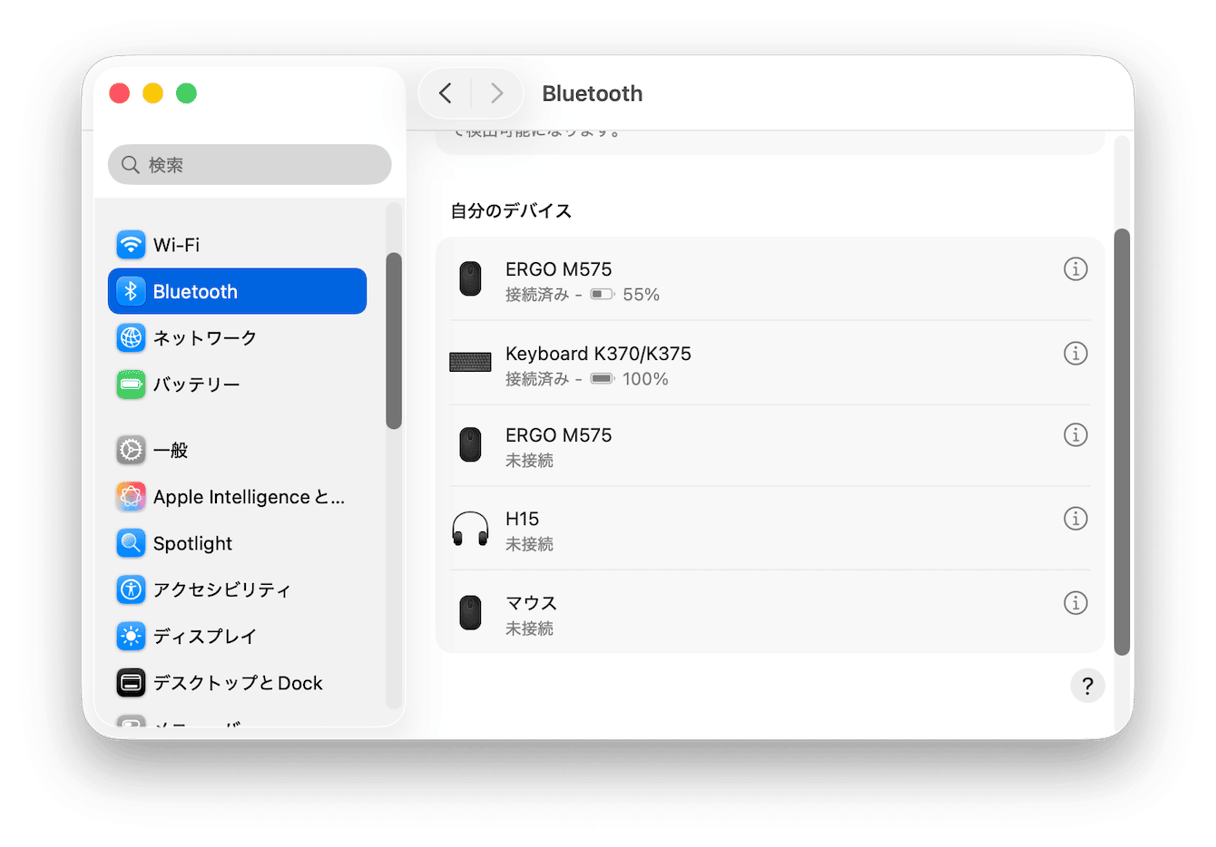Click the Keyboard K370/K375 keyboard icon
Screen dimensions: 1216x847
[470, 362]
